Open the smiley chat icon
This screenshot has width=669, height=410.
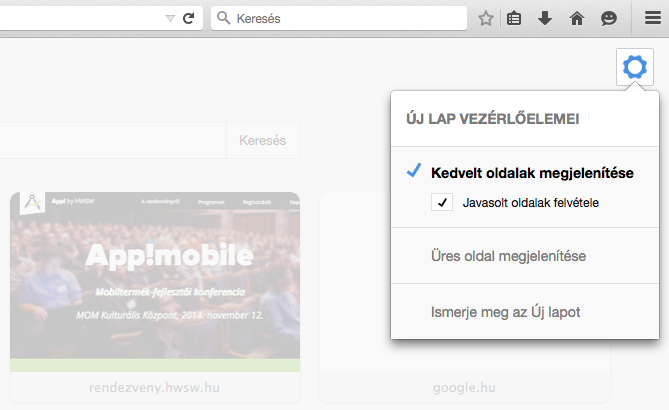pos(608,18)
